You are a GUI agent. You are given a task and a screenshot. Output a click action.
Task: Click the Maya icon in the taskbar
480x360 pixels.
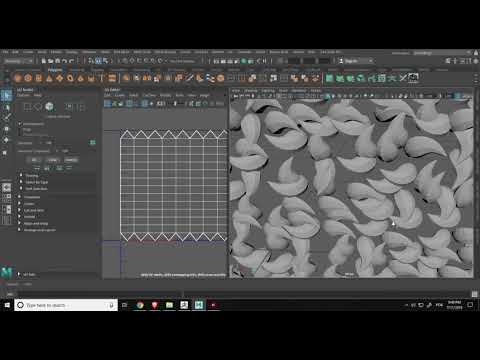(x=199, y=305)
